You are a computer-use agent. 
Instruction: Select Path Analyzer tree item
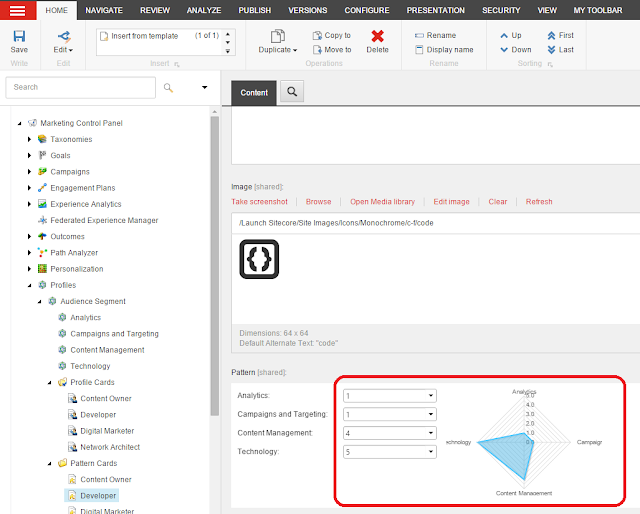pos(74,253)
